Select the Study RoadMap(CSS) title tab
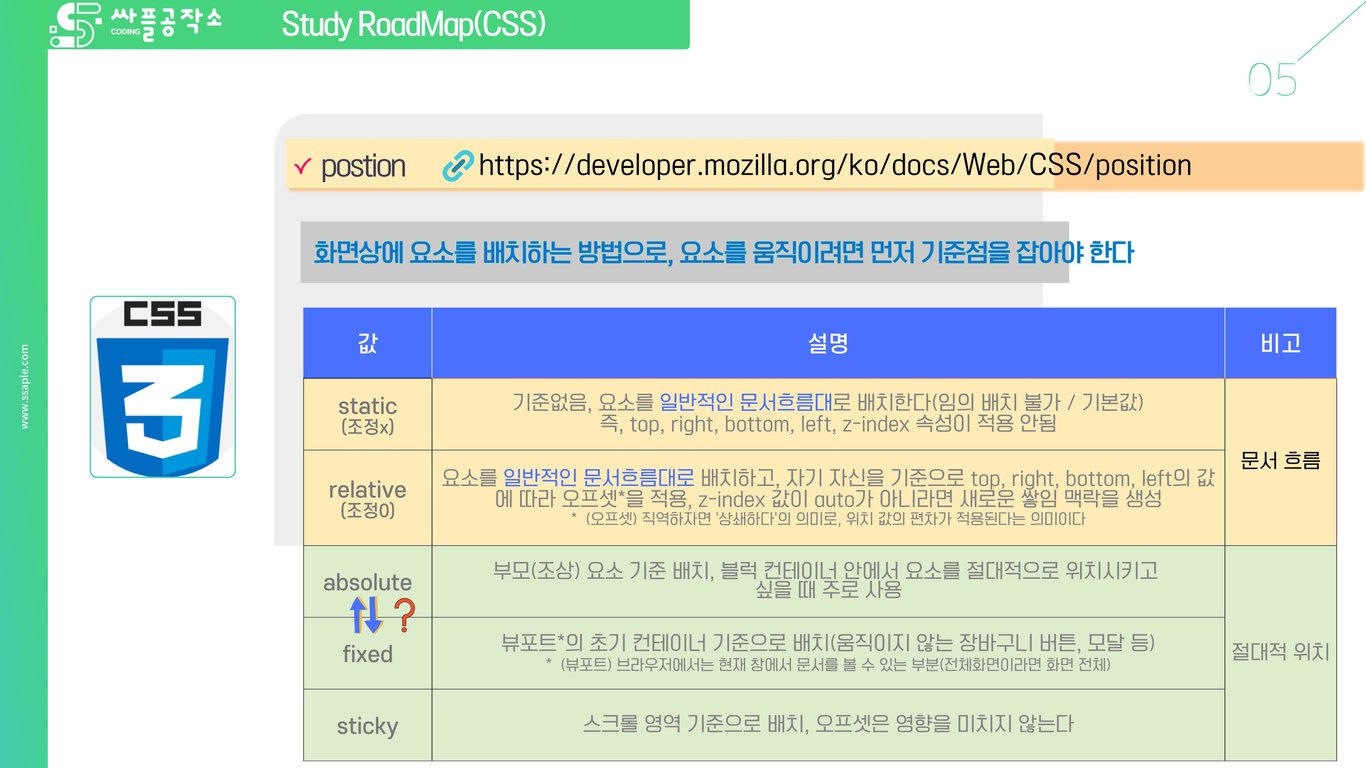Viewport: 1366px width, 768px height. [415, 24]
